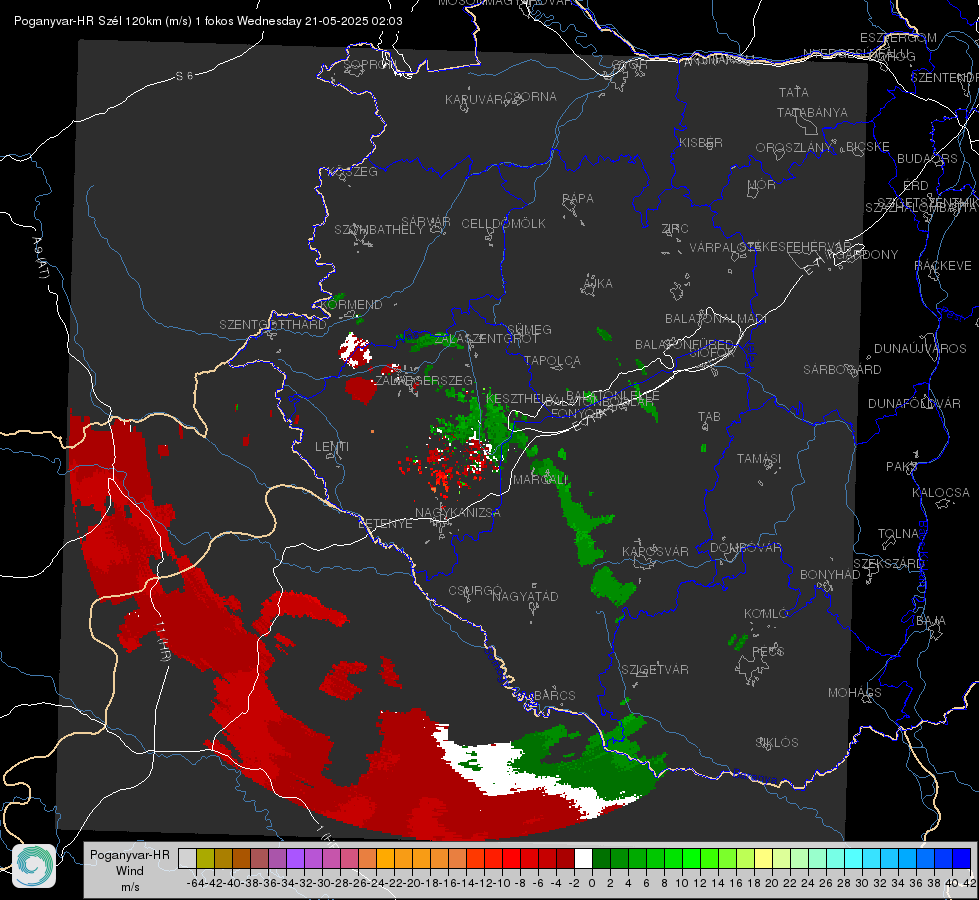Select the white swatch in the wind legend
The height and width of the screenshot is (900, 979).
point(583,858)
